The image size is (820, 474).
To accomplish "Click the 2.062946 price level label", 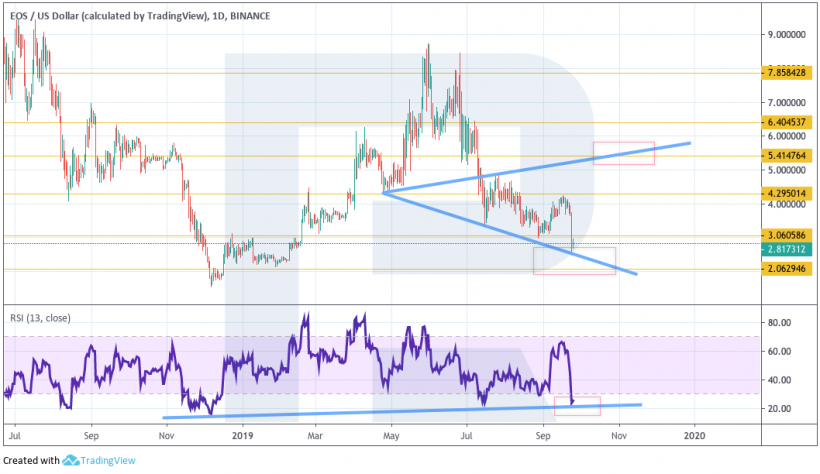I will tap(784, 270).
